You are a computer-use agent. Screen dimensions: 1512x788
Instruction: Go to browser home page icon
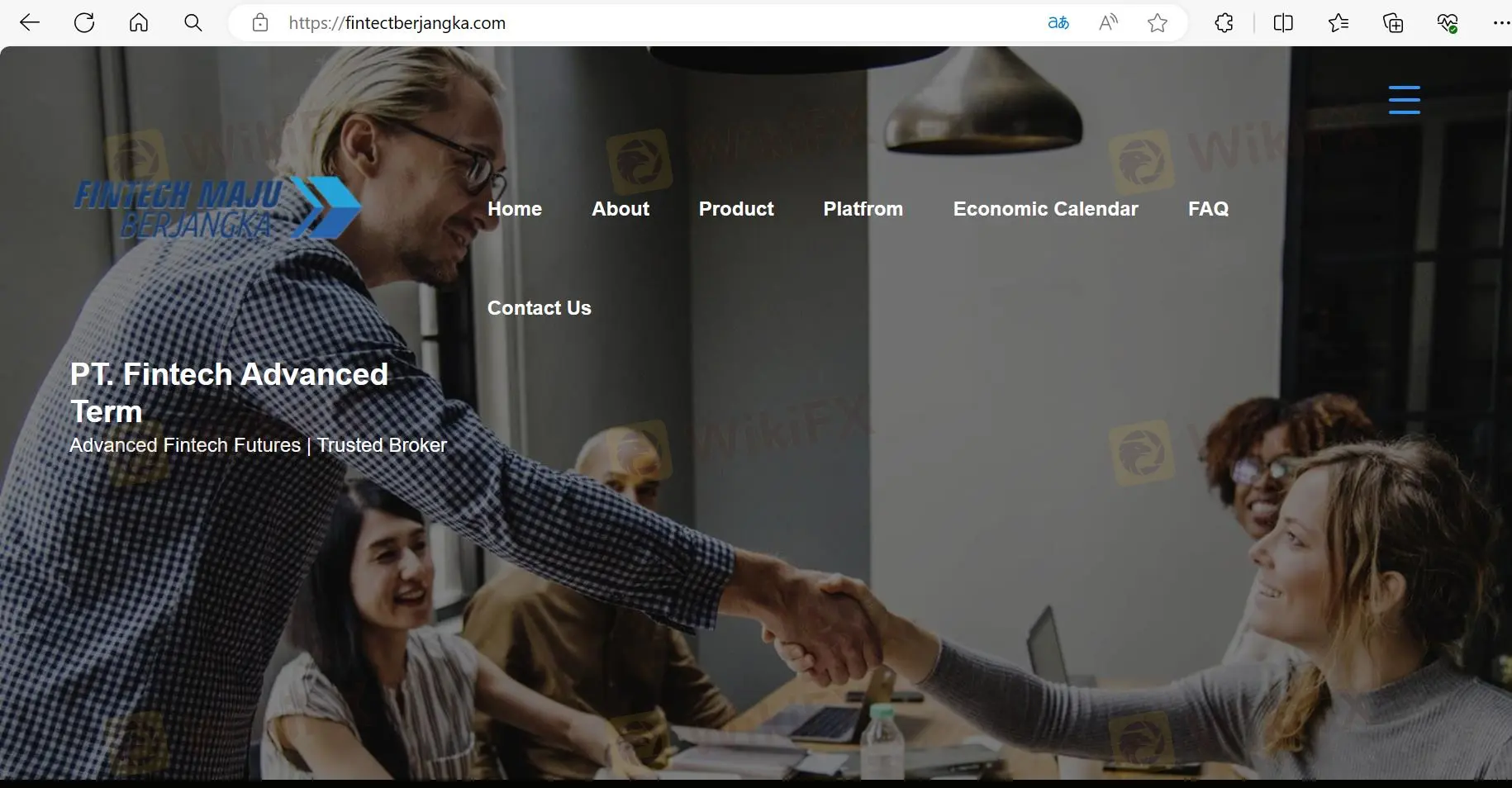coord(139,23)
